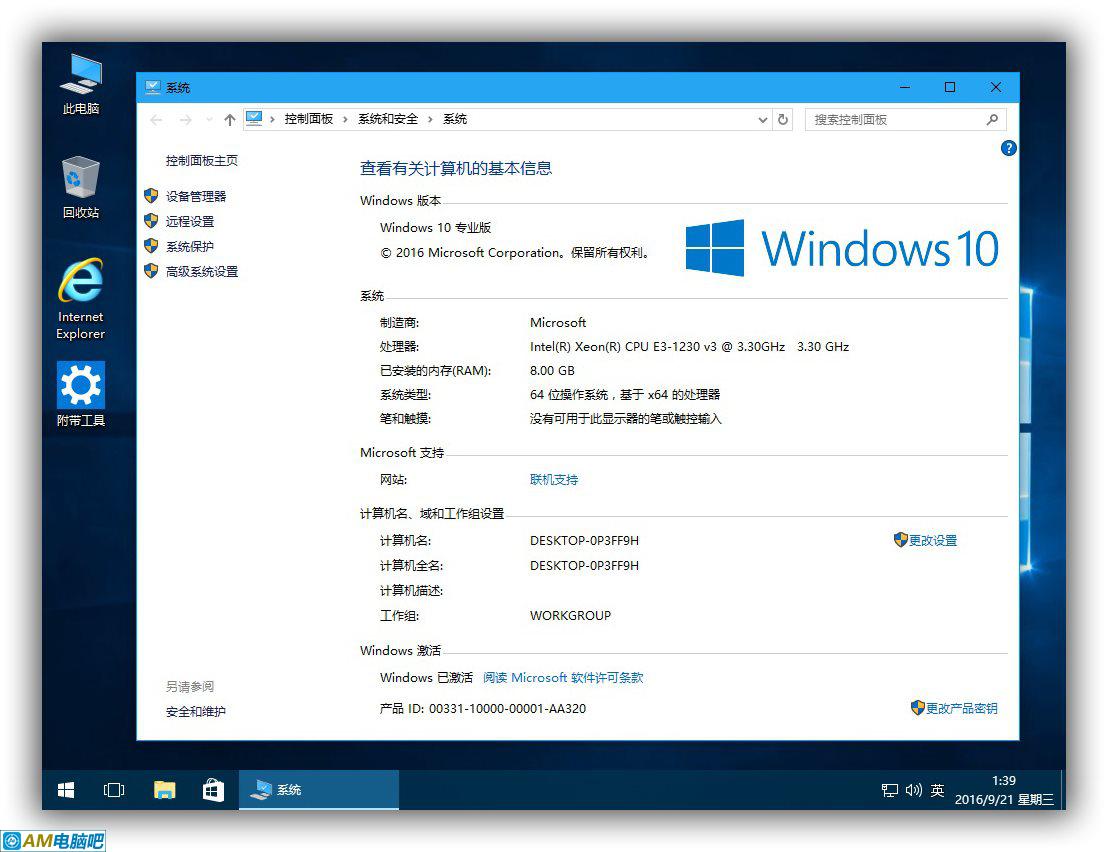Open 远程设置 link
The height and width of the screenshot is (852, 1108).
click(x=189, y=222)
